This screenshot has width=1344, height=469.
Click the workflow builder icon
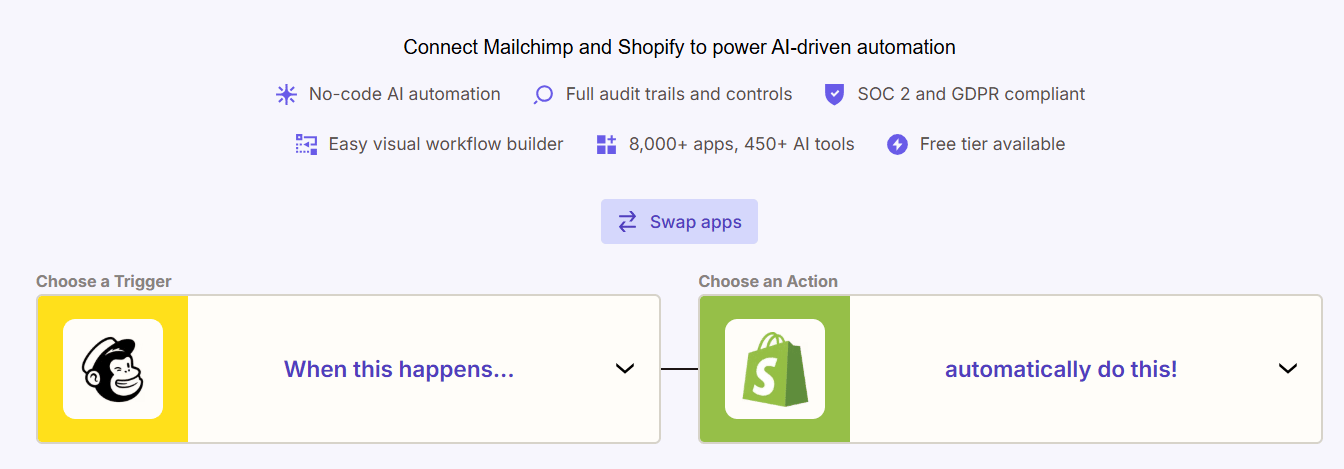(306, 145)
